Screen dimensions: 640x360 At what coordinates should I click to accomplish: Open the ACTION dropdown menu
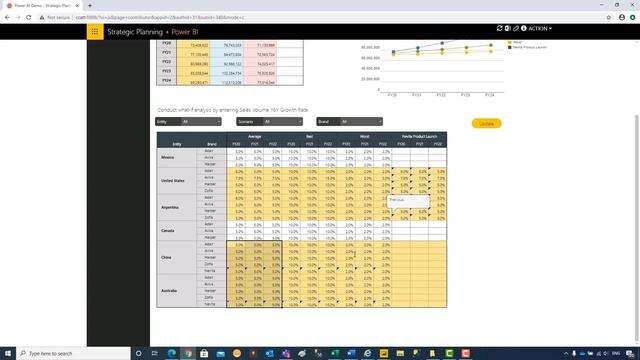pos(540,29)
